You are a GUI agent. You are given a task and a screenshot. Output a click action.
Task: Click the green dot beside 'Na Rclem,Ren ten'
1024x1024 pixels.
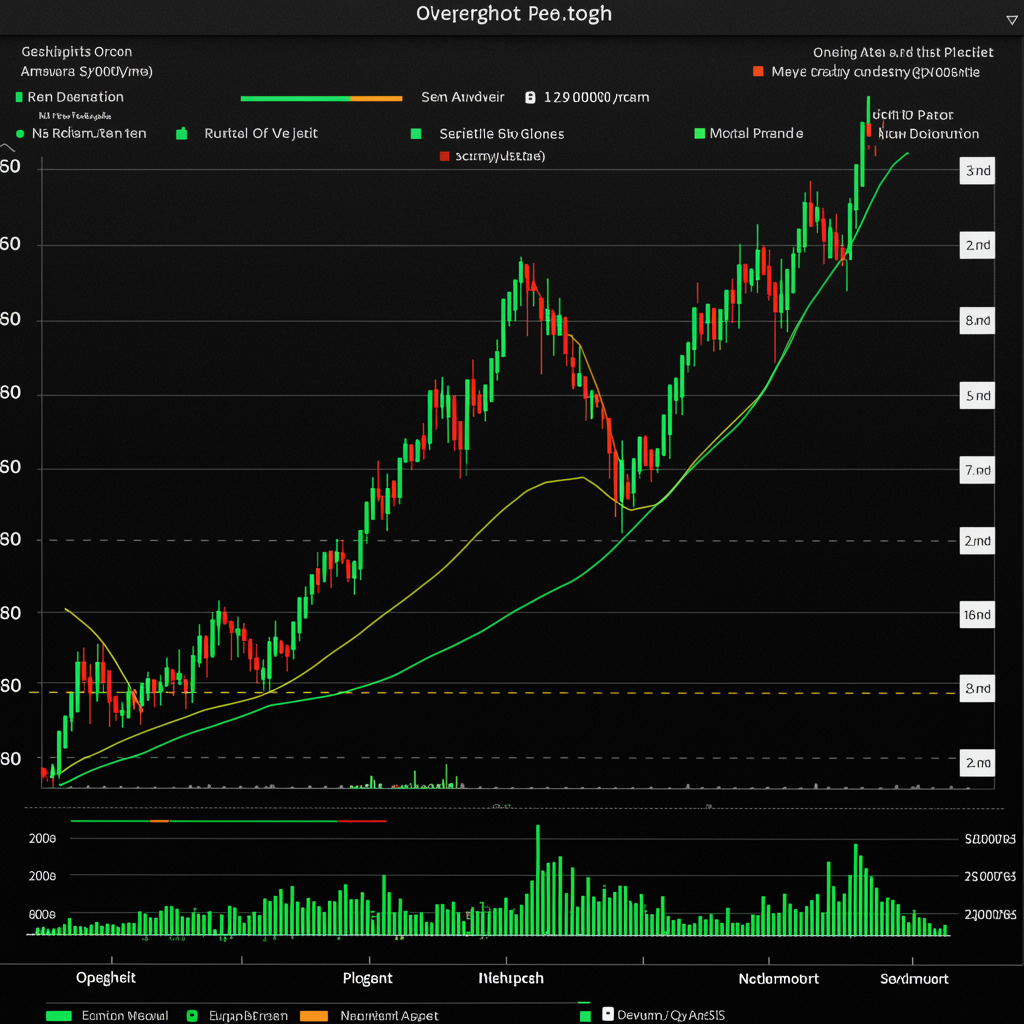coord(20,134)
